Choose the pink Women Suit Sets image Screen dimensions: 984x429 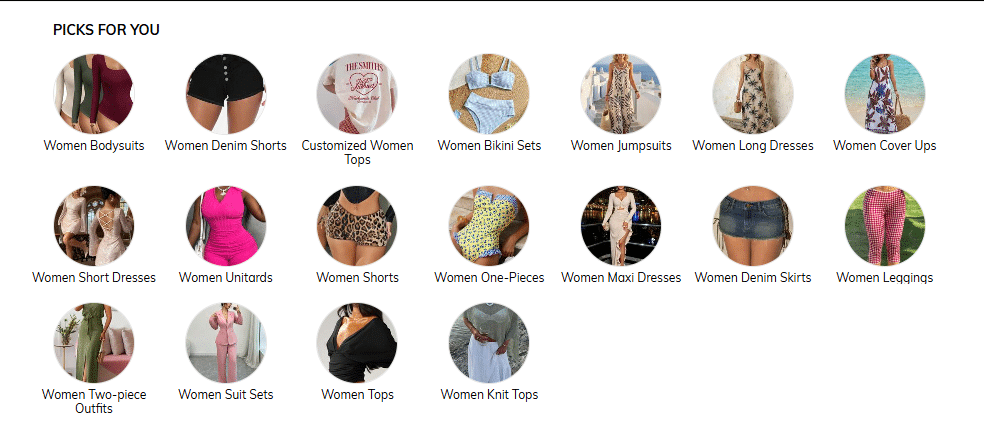225,343
